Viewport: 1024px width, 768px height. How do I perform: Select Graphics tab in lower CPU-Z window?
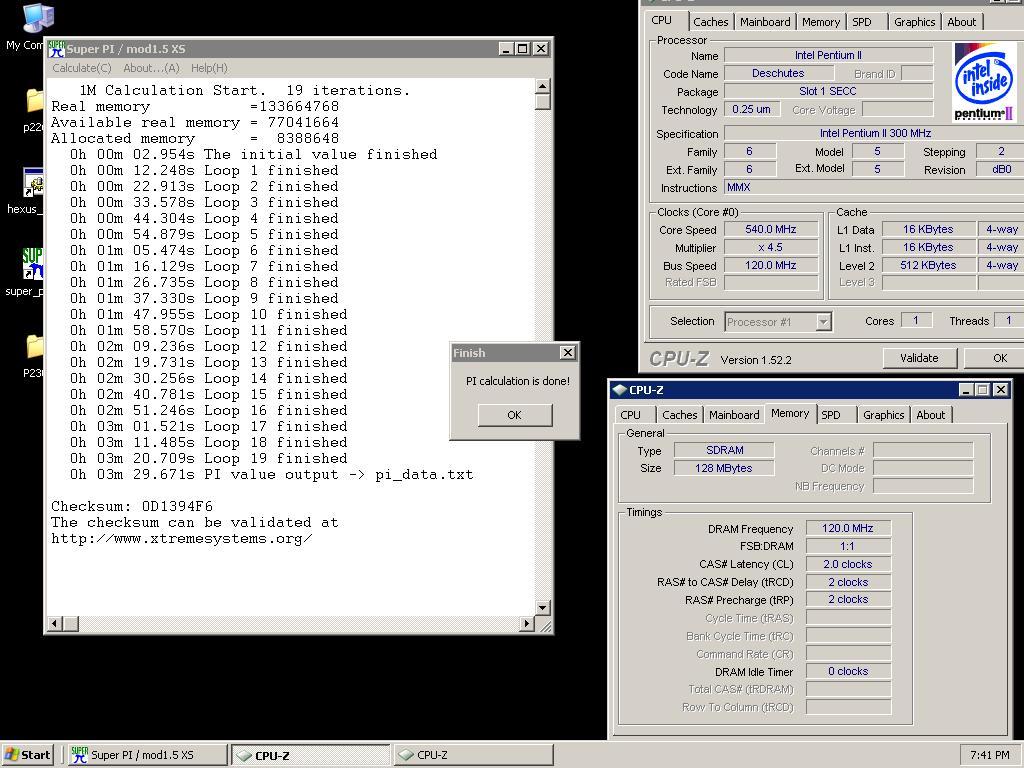pos(883,415)
